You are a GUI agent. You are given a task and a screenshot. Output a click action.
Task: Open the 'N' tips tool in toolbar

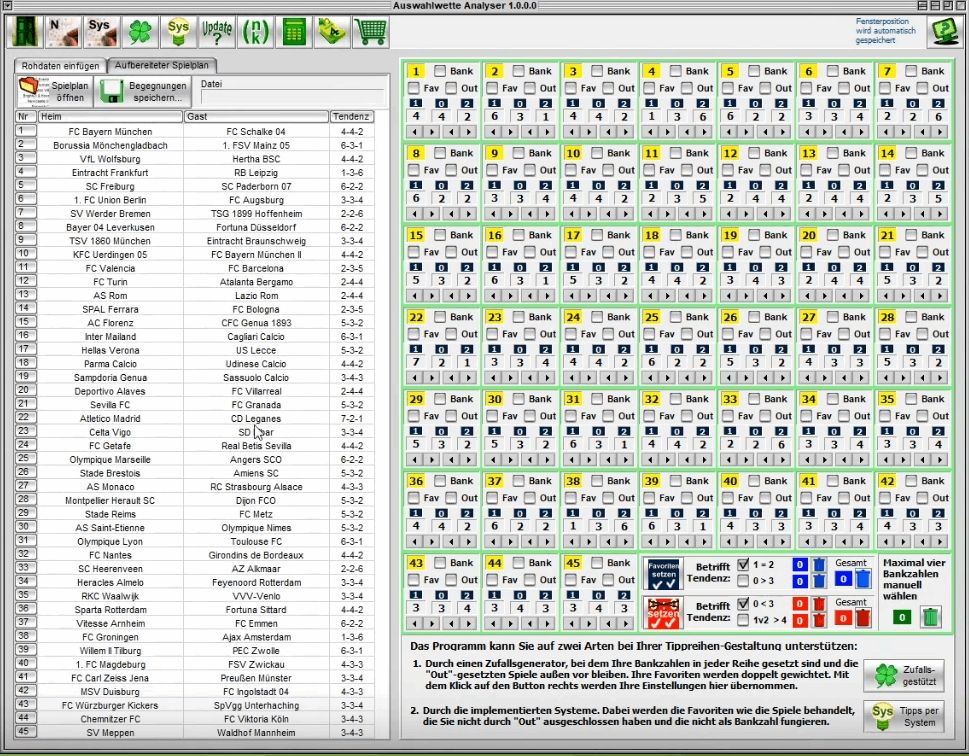point(63,32)
